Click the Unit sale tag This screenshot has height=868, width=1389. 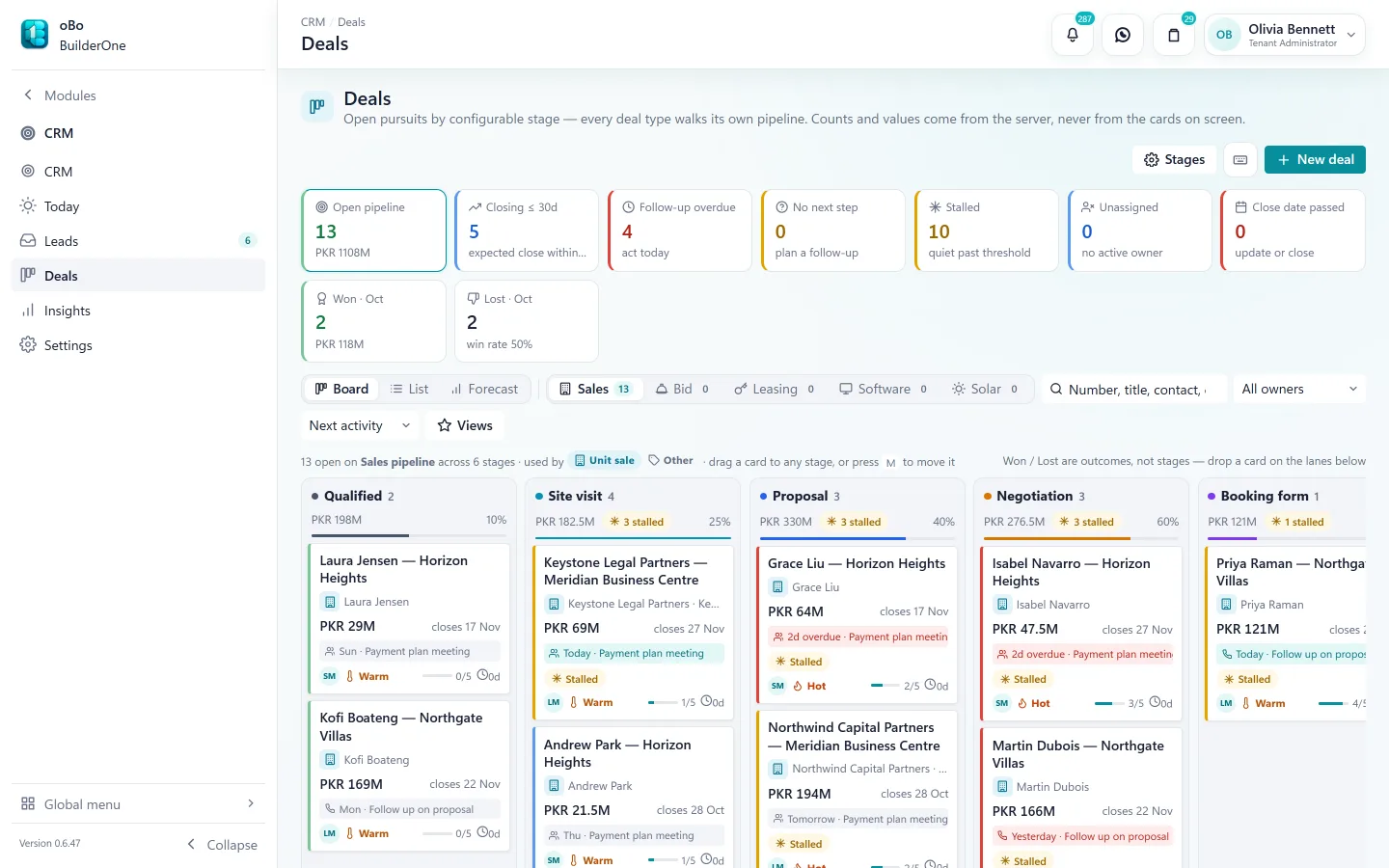pyautogui.click(x=605, y=461)
